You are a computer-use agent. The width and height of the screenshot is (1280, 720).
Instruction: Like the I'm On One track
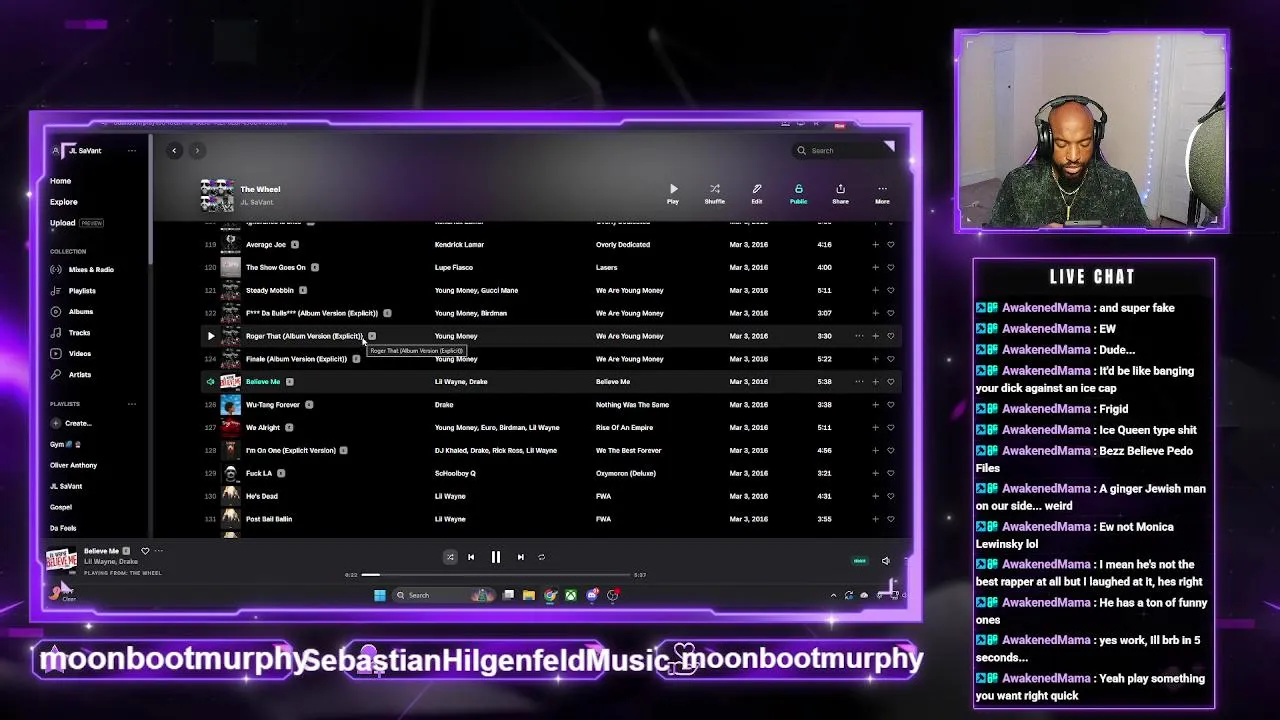tap(890, 450)
